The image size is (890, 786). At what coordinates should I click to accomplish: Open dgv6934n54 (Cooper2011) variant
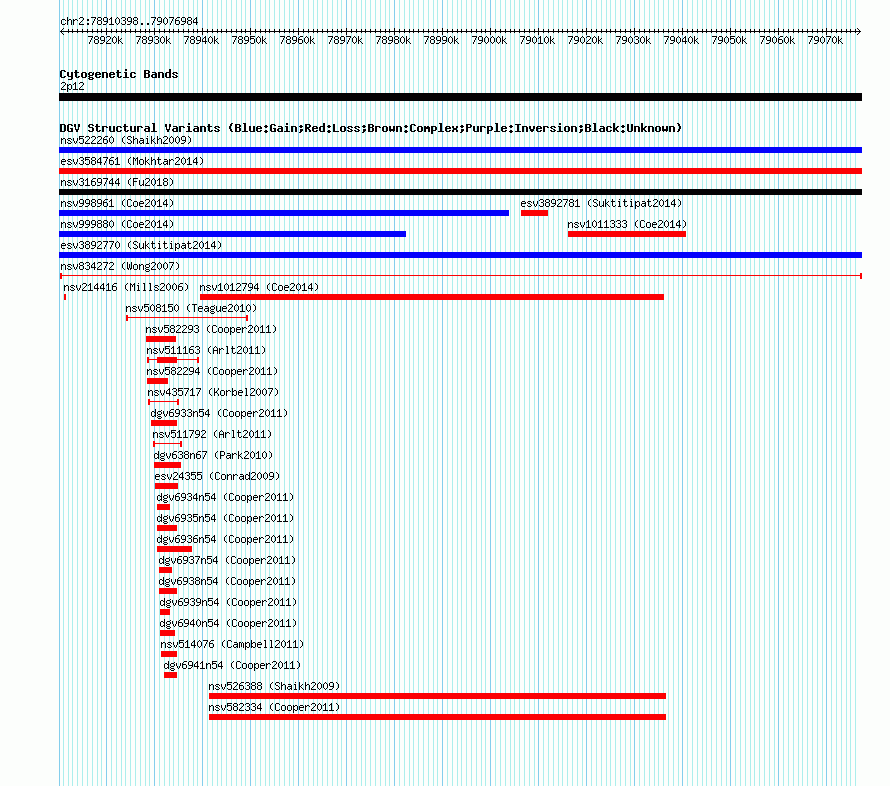[x=225, y=497]
